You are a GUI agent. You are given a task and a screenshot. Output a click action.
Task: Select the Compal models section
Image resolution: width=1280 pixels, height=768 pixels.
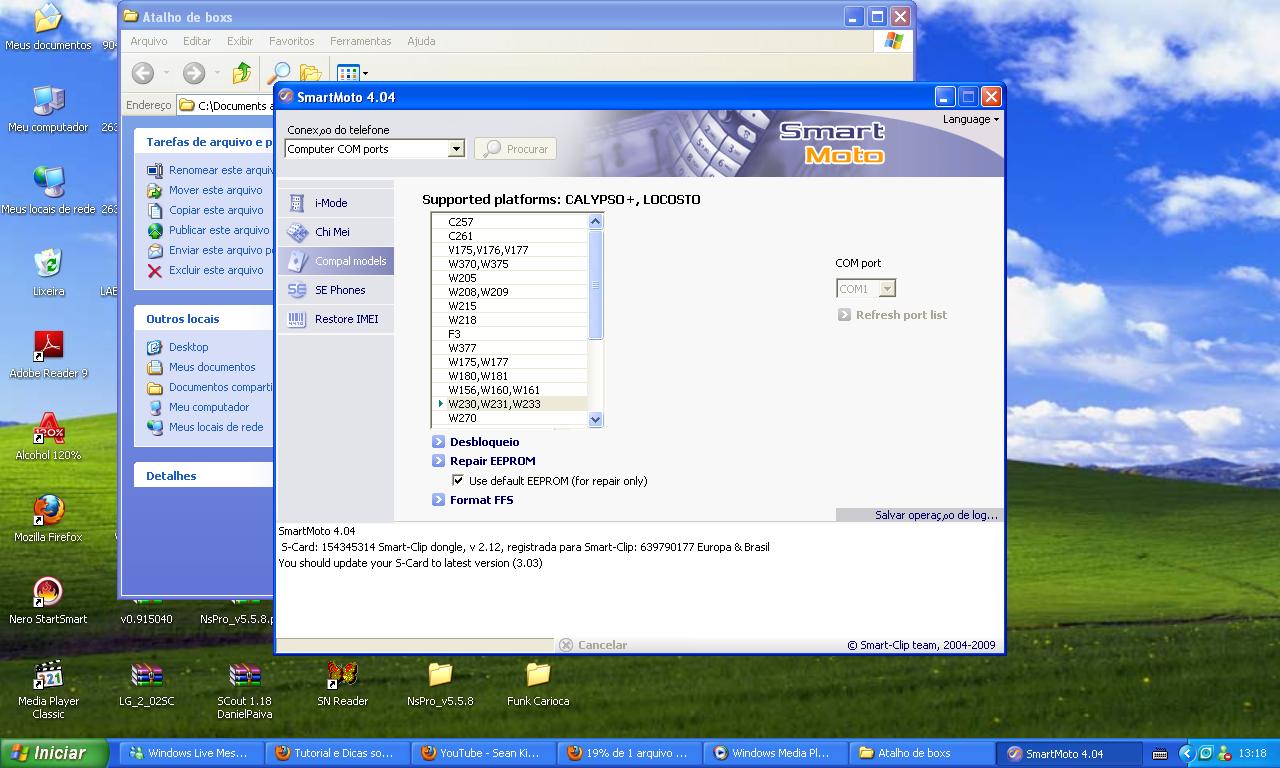coord(335,261)
